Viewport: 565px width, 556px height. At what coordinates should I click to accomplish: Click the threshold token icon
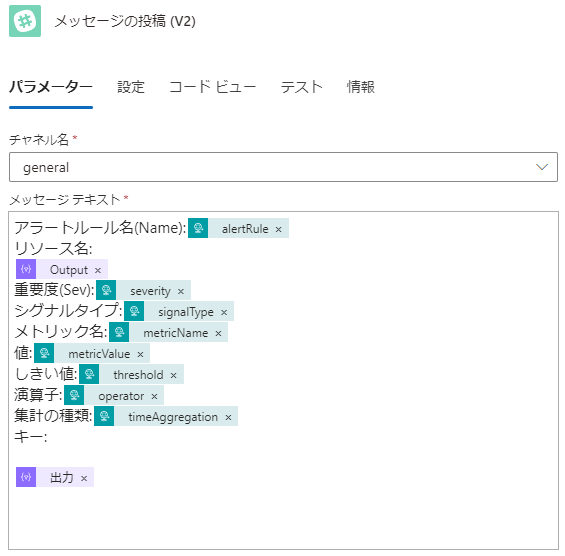coord(89,374)
